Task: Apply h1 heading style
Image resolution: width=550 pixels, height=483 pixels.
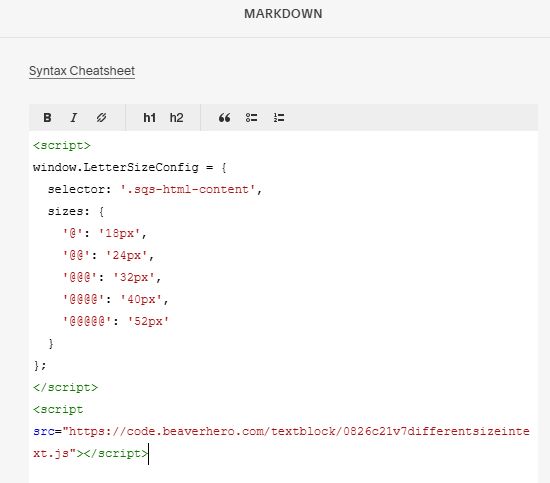Action: [150, 118]
